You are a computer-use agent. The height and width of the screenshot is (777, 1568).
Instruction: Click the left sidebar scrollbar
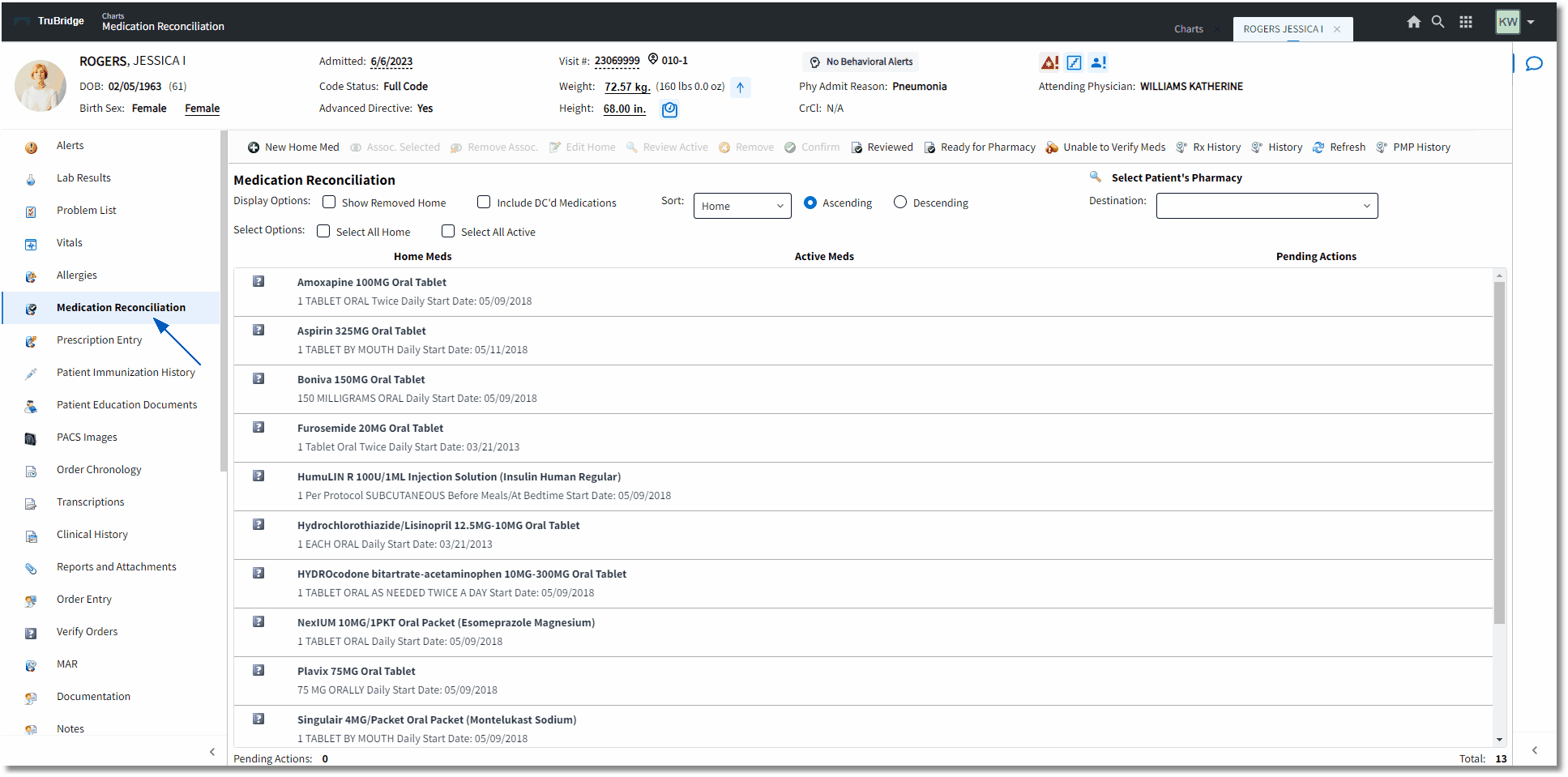tap(224, 300)
